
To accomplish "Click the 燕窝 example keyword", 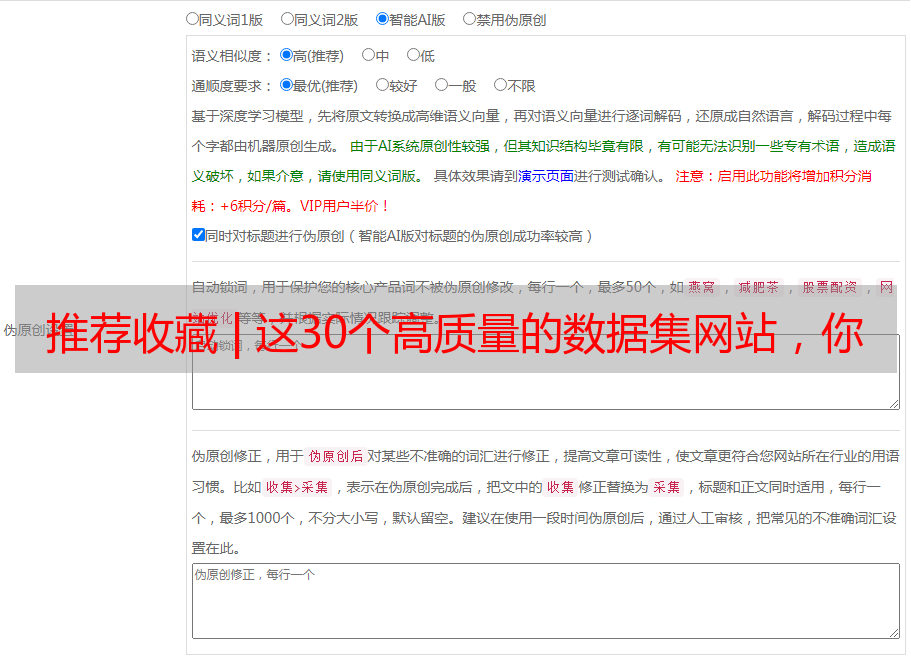I will click(x=702, y=287).
